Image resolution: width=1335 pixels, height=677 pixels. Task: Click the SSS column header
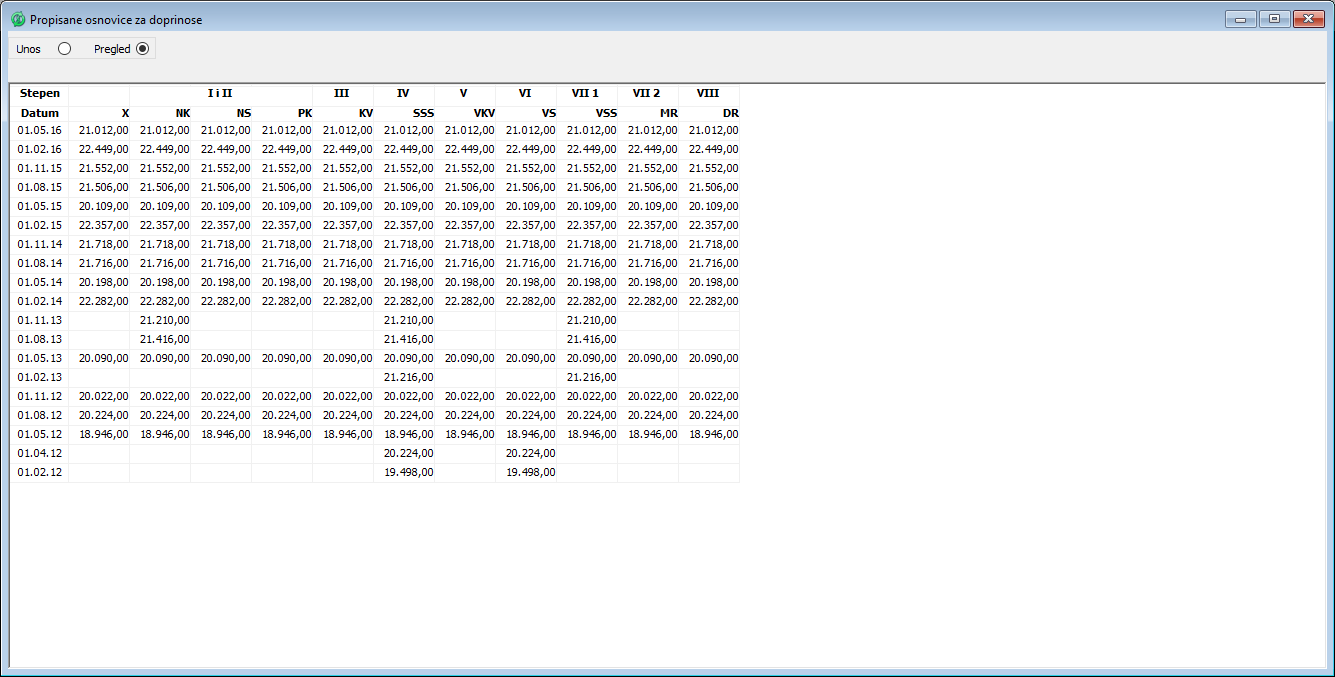[x=403, y=113]
